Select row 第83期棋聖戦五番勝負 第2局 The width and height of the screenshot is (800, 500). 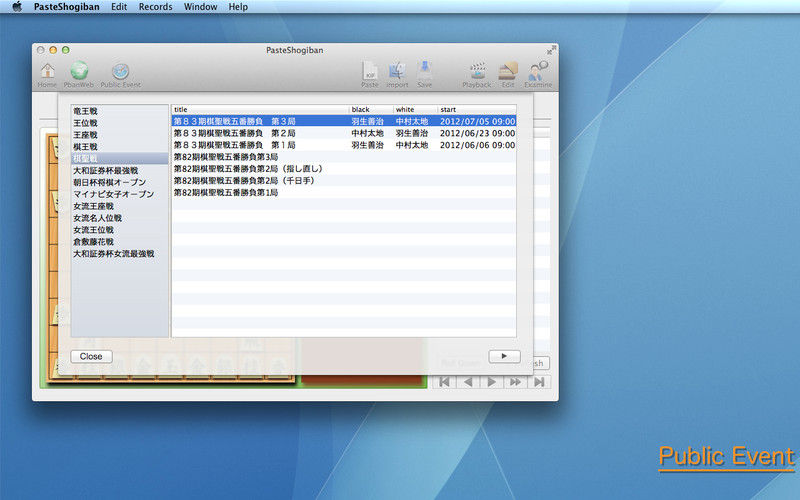click(x=344, y=133)
